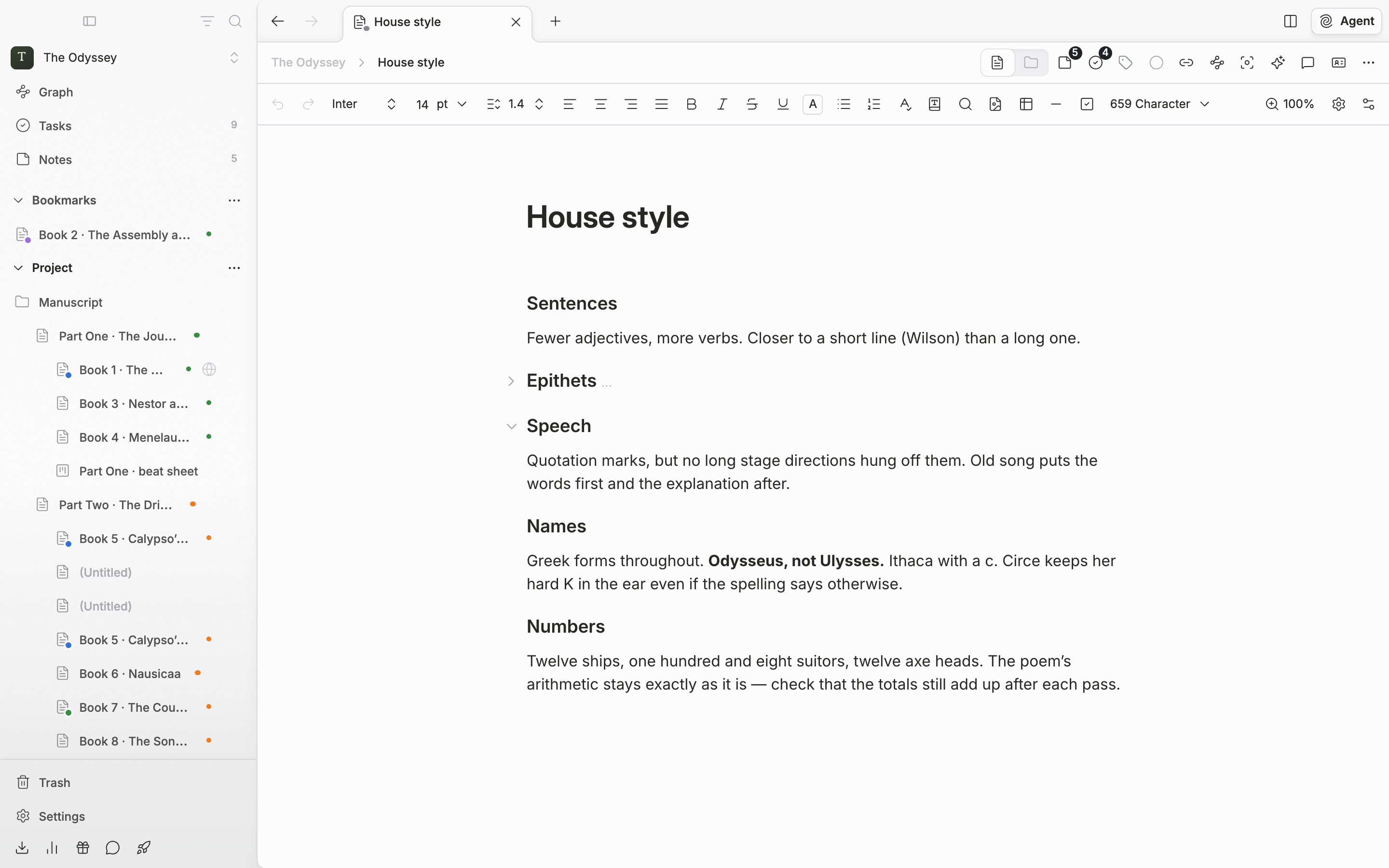Apply italic formatting
The width and height of the screenshot is (1389, 868).
coord(722,104)
